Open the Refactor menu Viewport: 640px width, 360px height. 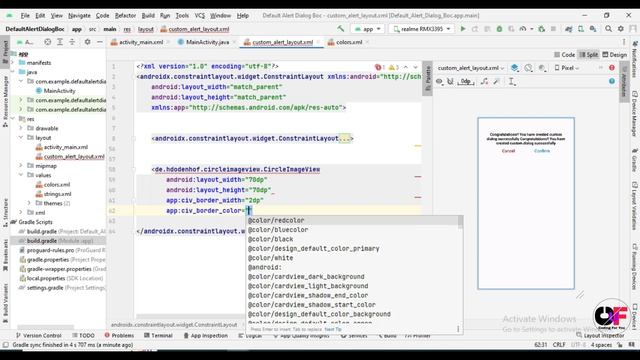pos(125,16)
